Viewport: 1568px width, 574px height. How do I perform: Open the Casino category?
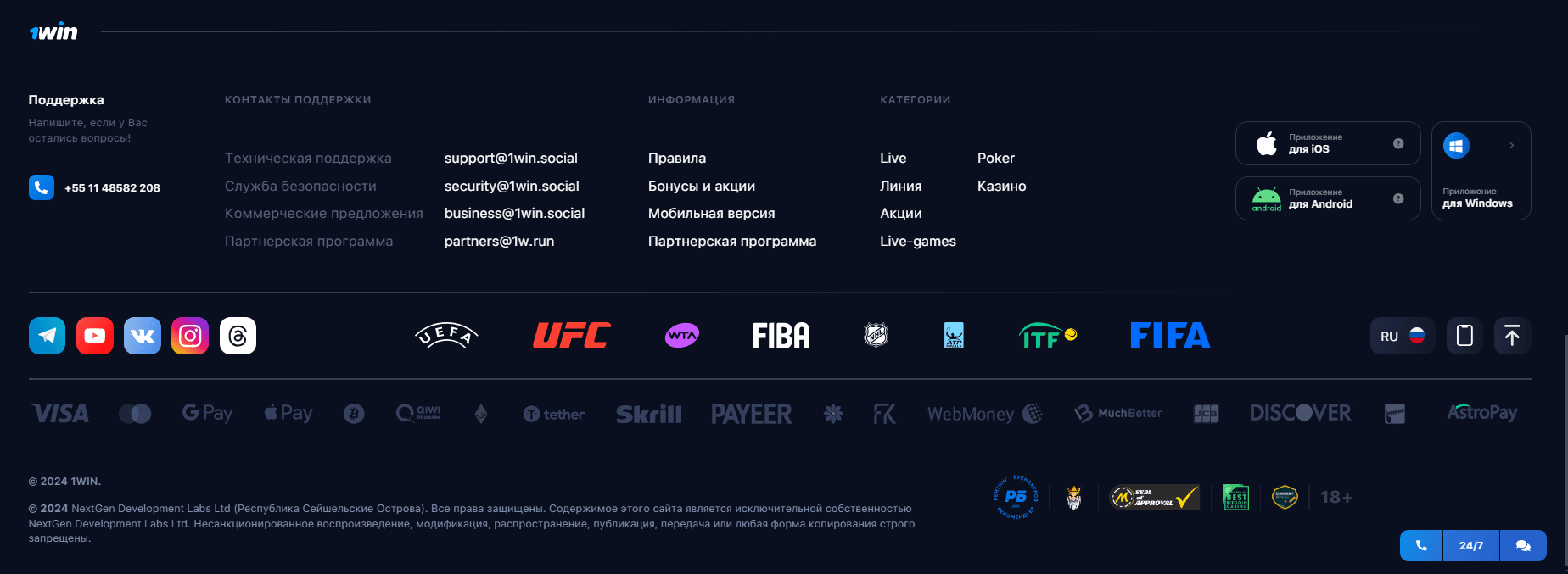1001,186
